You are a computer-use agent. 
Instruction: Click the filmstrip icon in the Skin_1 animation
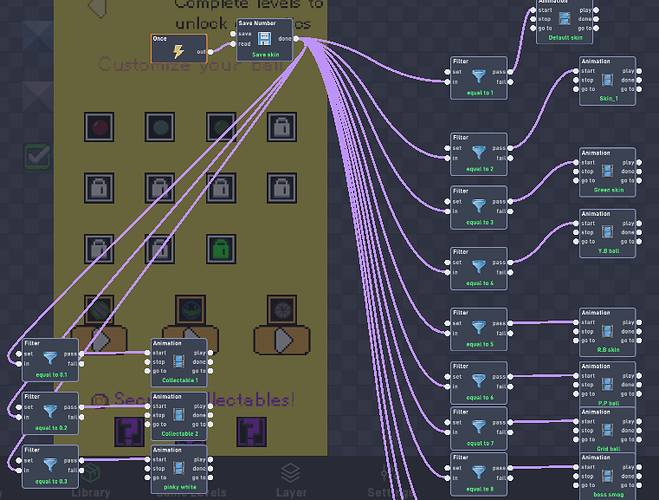click(x=607, y=80)
